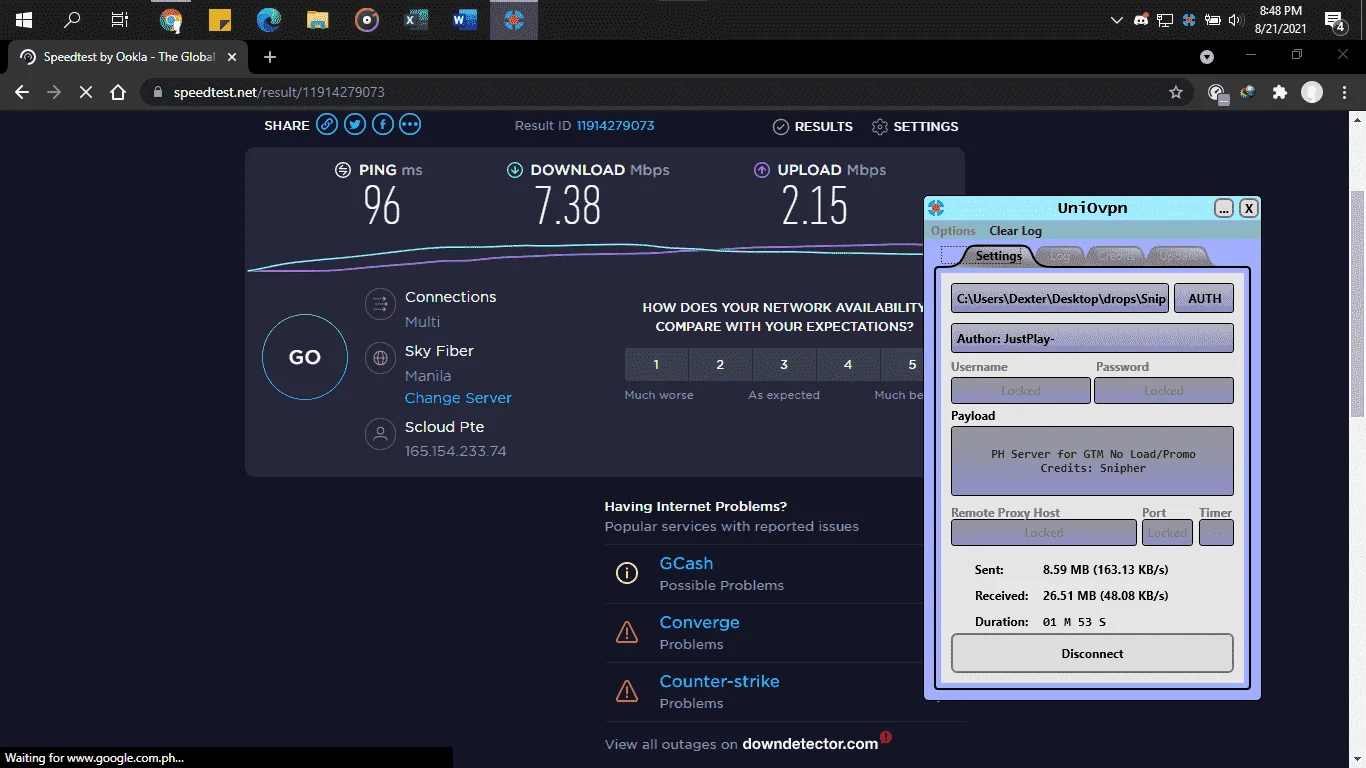
Task: Click the Scloud Pte user icon
Action: point(380,434)
